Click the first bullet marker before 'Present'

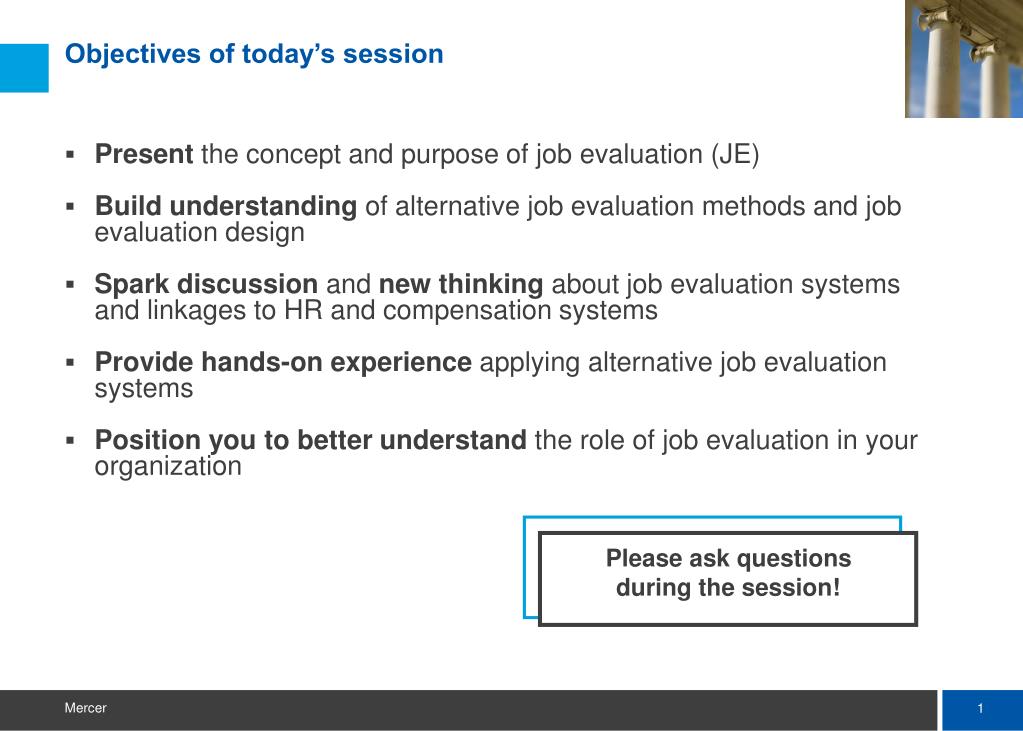70,155
